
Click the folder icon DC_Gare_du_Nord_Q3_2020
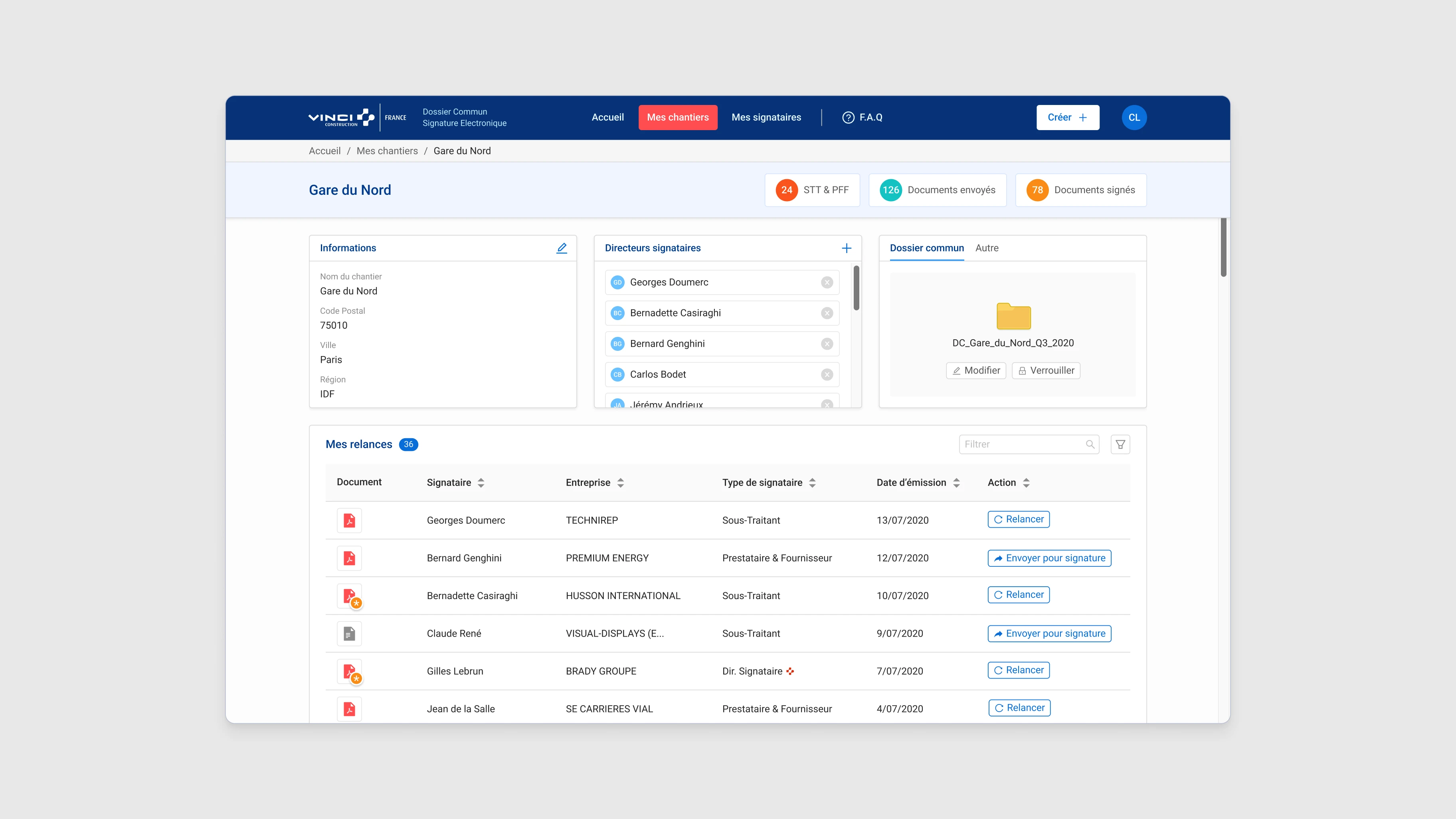(x=1013, y=317)
